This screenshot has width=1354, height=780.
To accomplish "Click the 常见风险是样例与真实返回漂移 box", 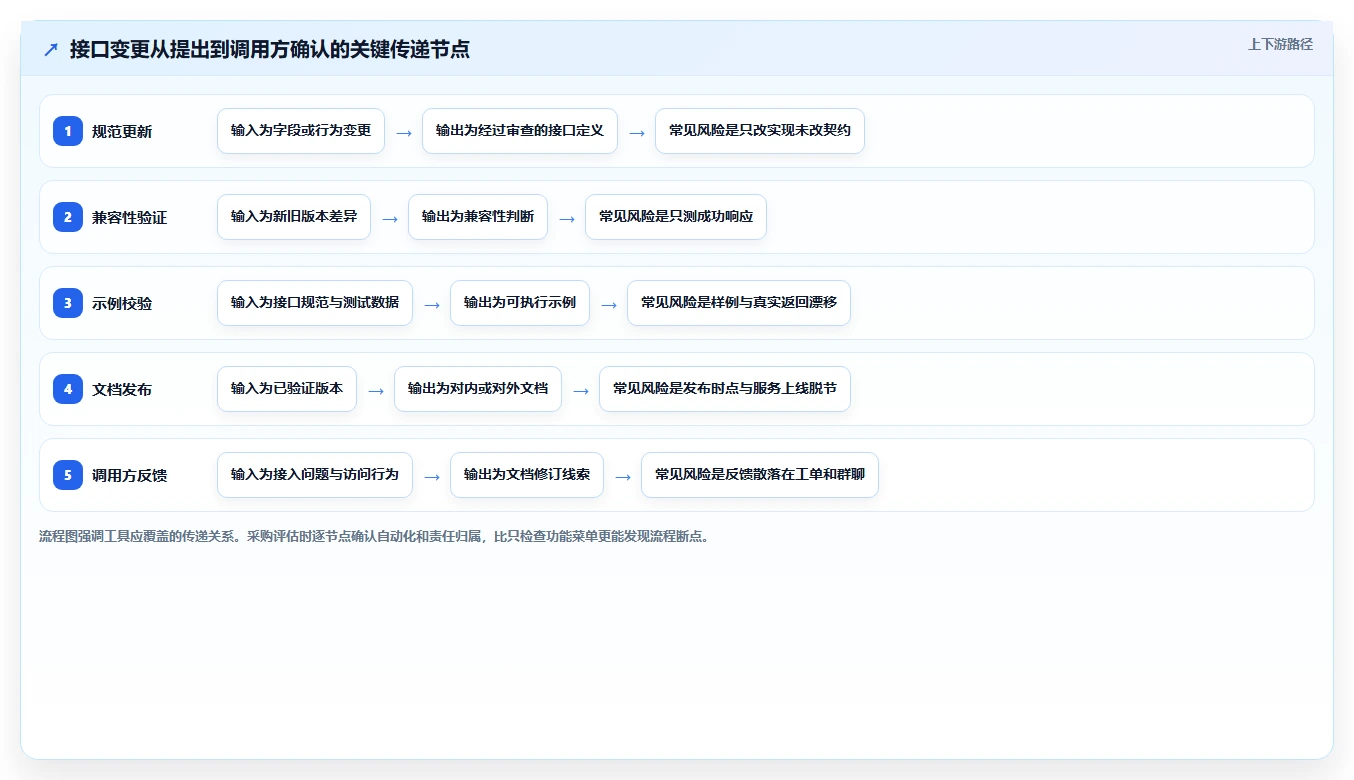I will (739, 303).
